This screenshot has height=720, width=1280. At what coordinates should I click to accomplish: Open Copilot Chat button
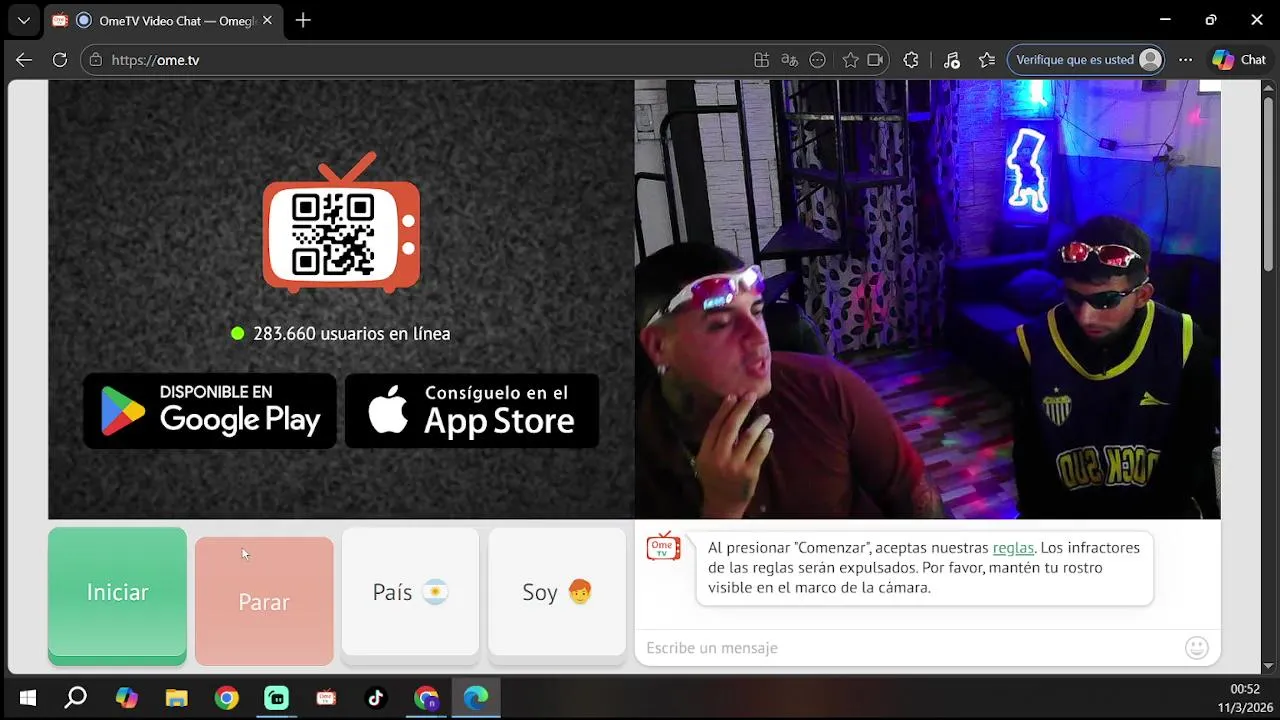point(1239,60)
